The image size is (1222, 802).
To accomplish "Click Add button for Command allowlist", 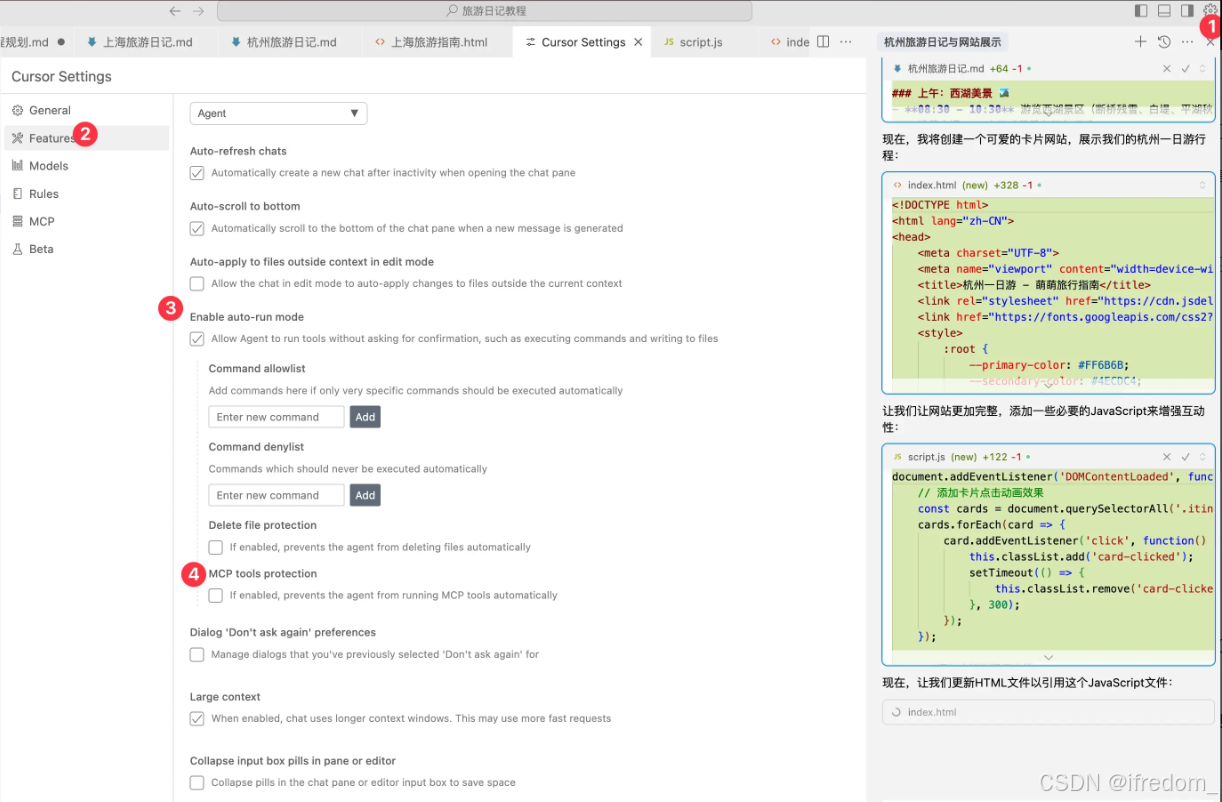I will pyautogui.click(x=365, y=417).
